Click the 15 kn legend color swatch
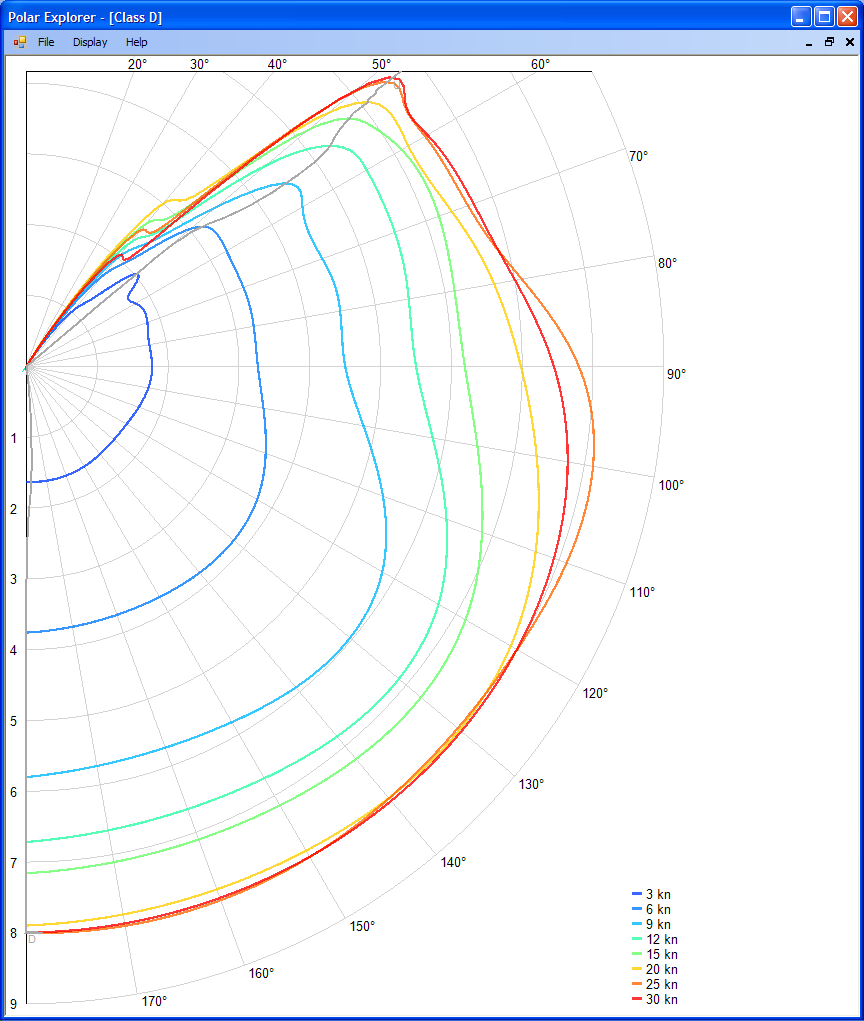 click(637, 954)
